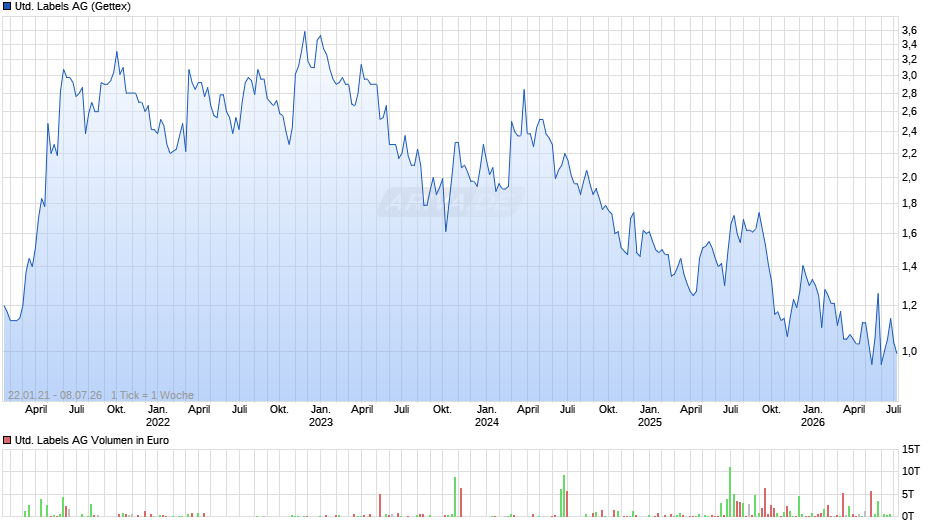The height and width of the screenshot is (526, 940).
Task: Click the '1 Tick = 1 Woche' text
Action: click(x=152, y=395)
